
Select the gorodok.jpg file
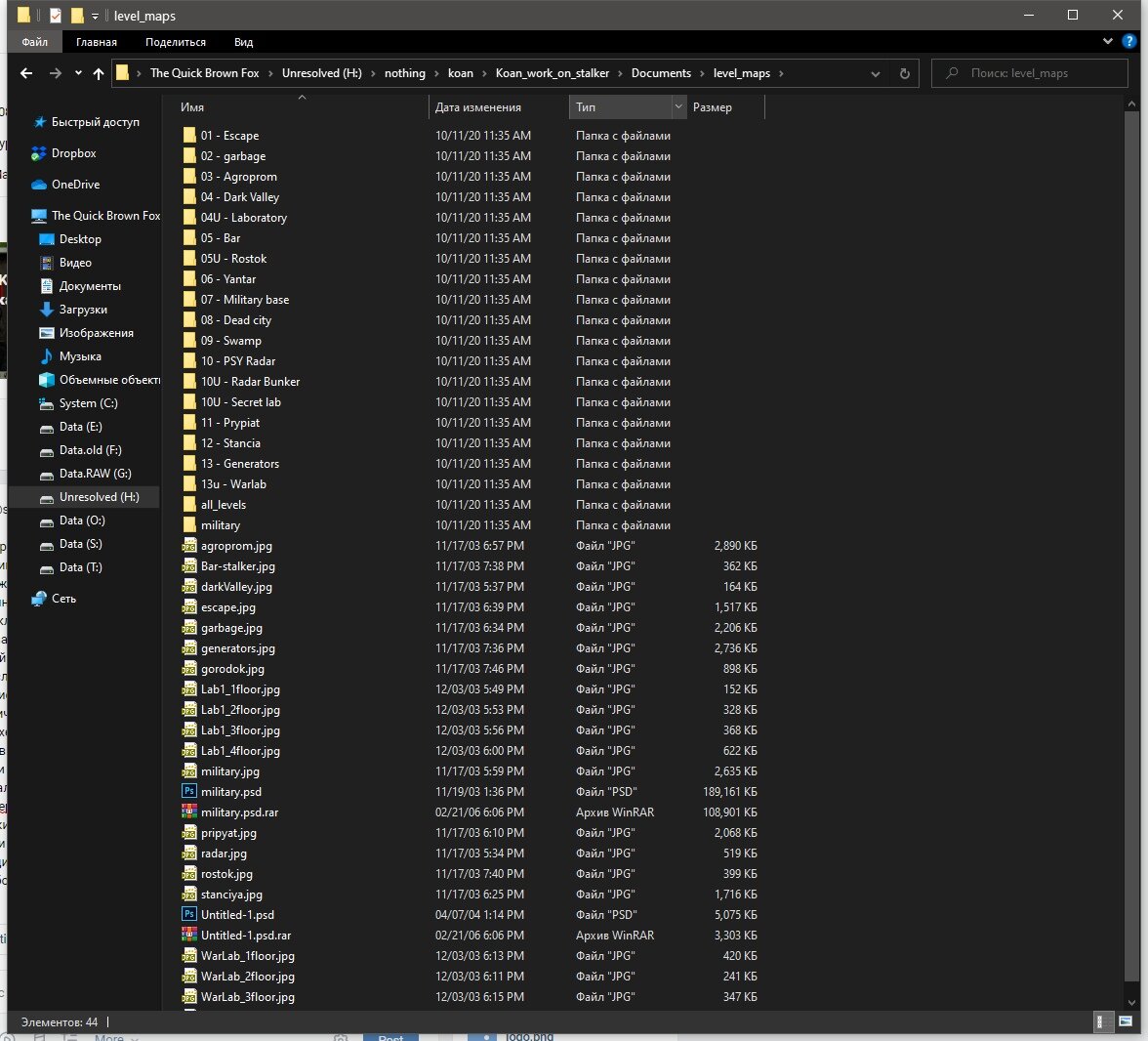pos(232,669)
